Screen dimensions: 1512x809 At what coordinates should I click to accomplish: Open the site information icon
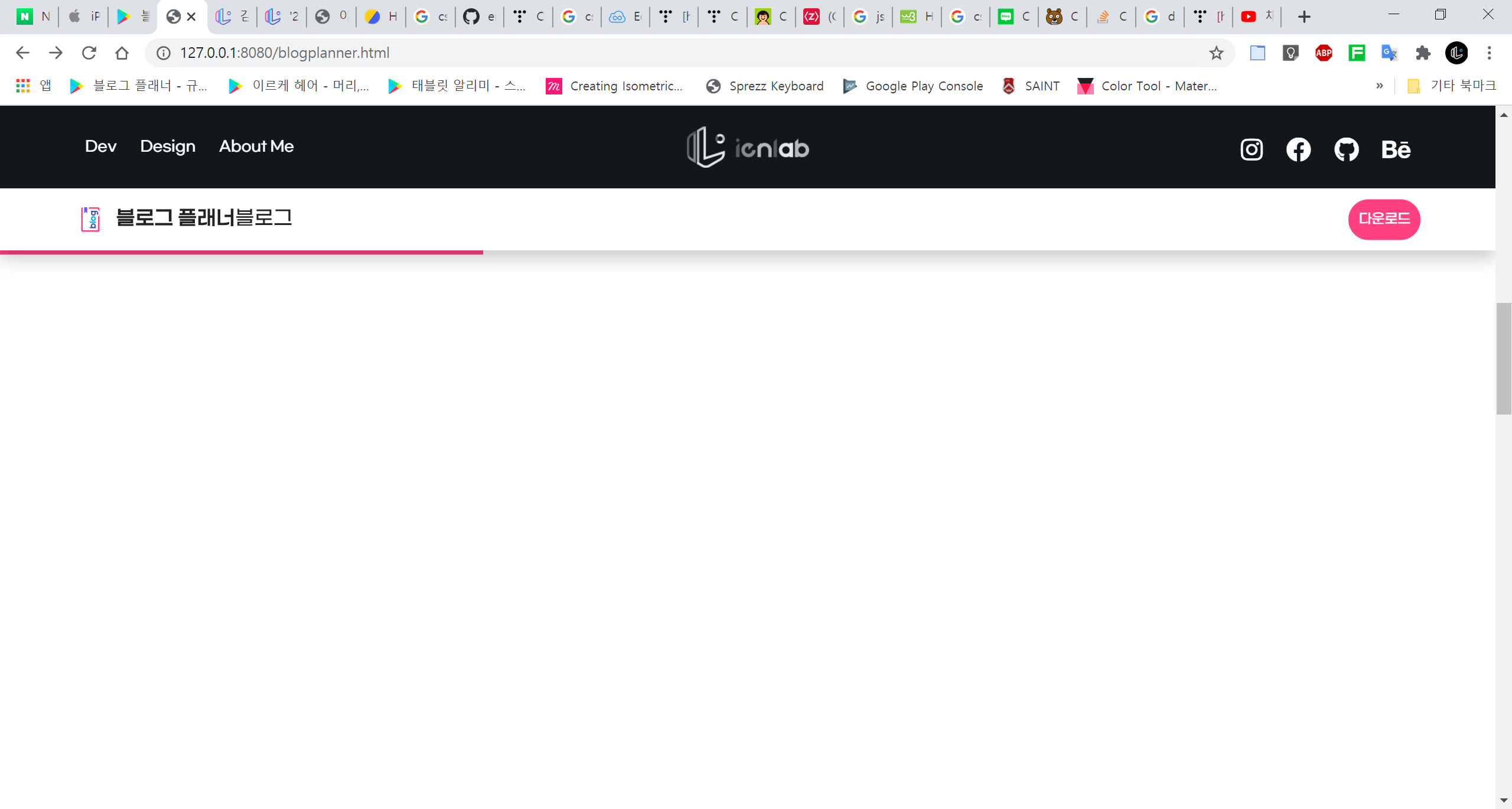click(x=164, y=53)
